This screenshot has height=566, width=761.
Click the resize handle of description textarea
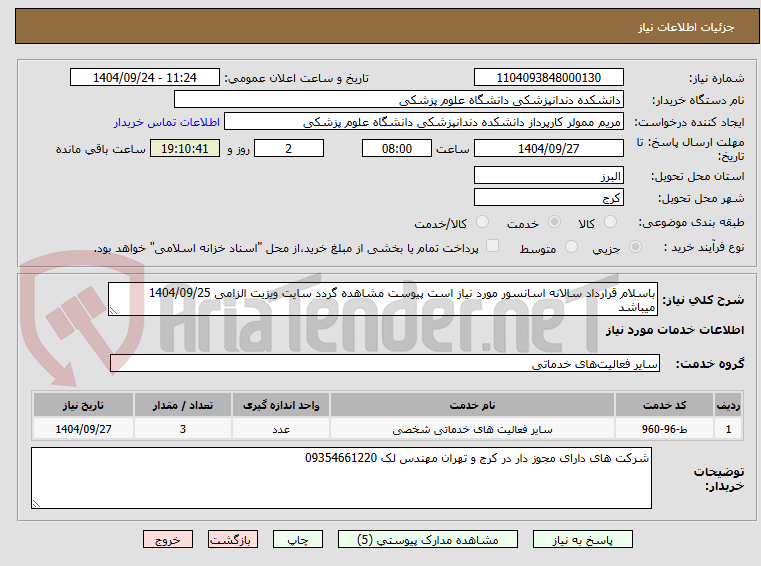coord(113,311)
